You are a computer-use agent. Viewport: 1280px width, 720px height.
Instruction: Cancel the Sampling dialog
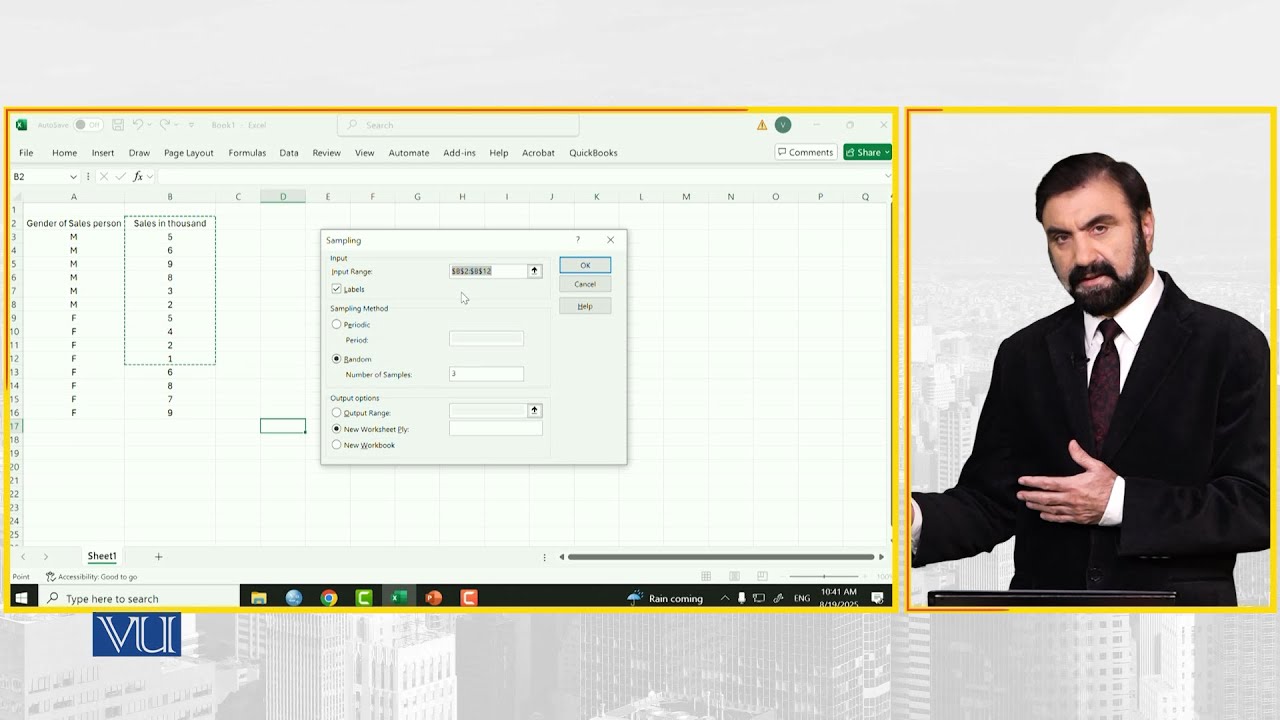point(585,284)
